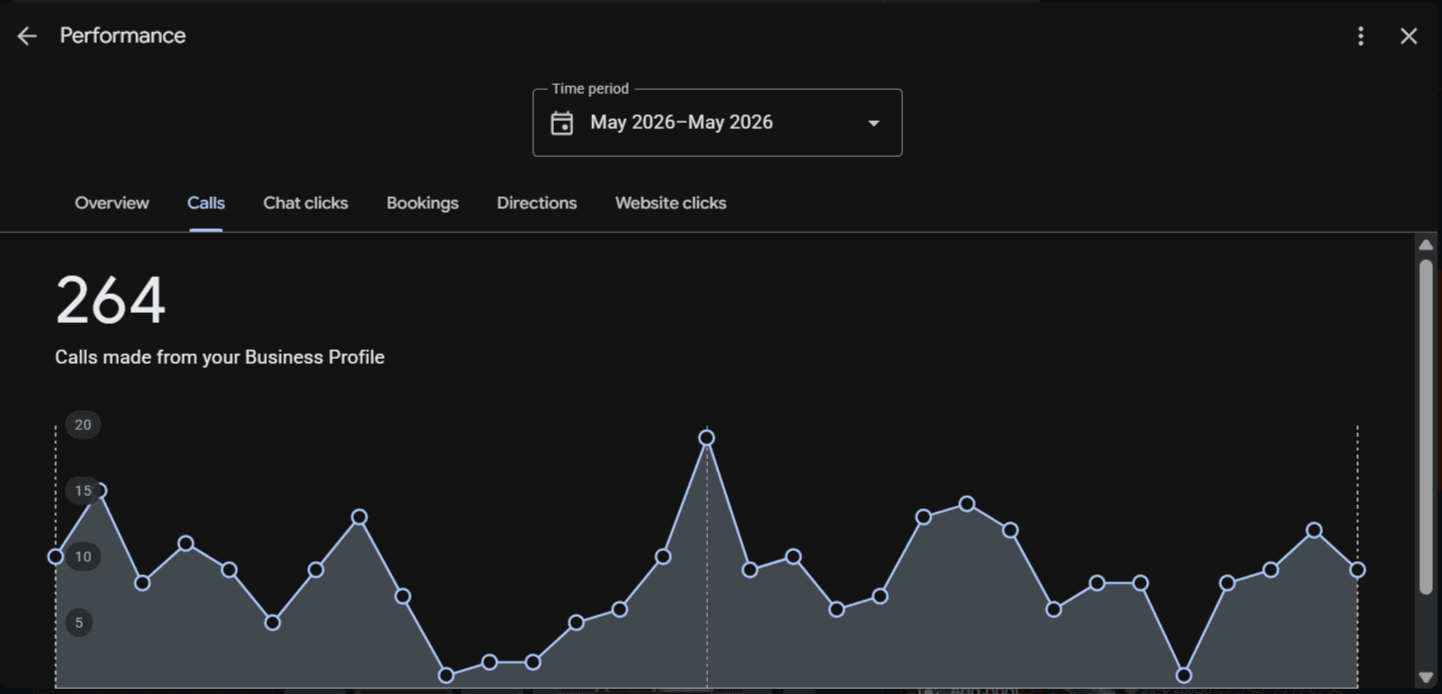1442x694 pixels.
Task: Click the vertical scrollbar thumb
Action: pos(1426,428)
